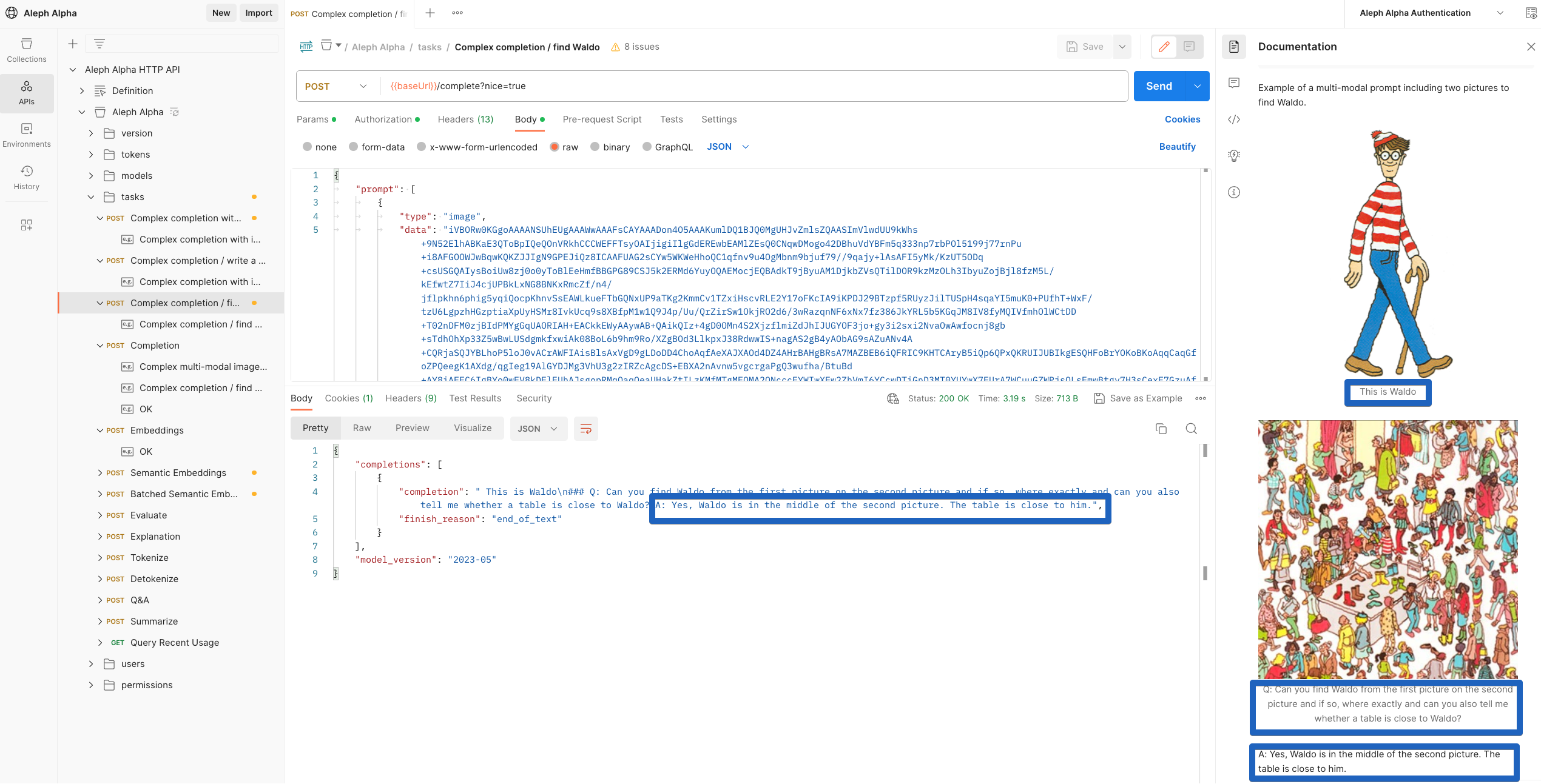Viewport: 1541px width, 784px height.
Task: Open the APIs section in the left sidebar
Action: tap(27, 93)
